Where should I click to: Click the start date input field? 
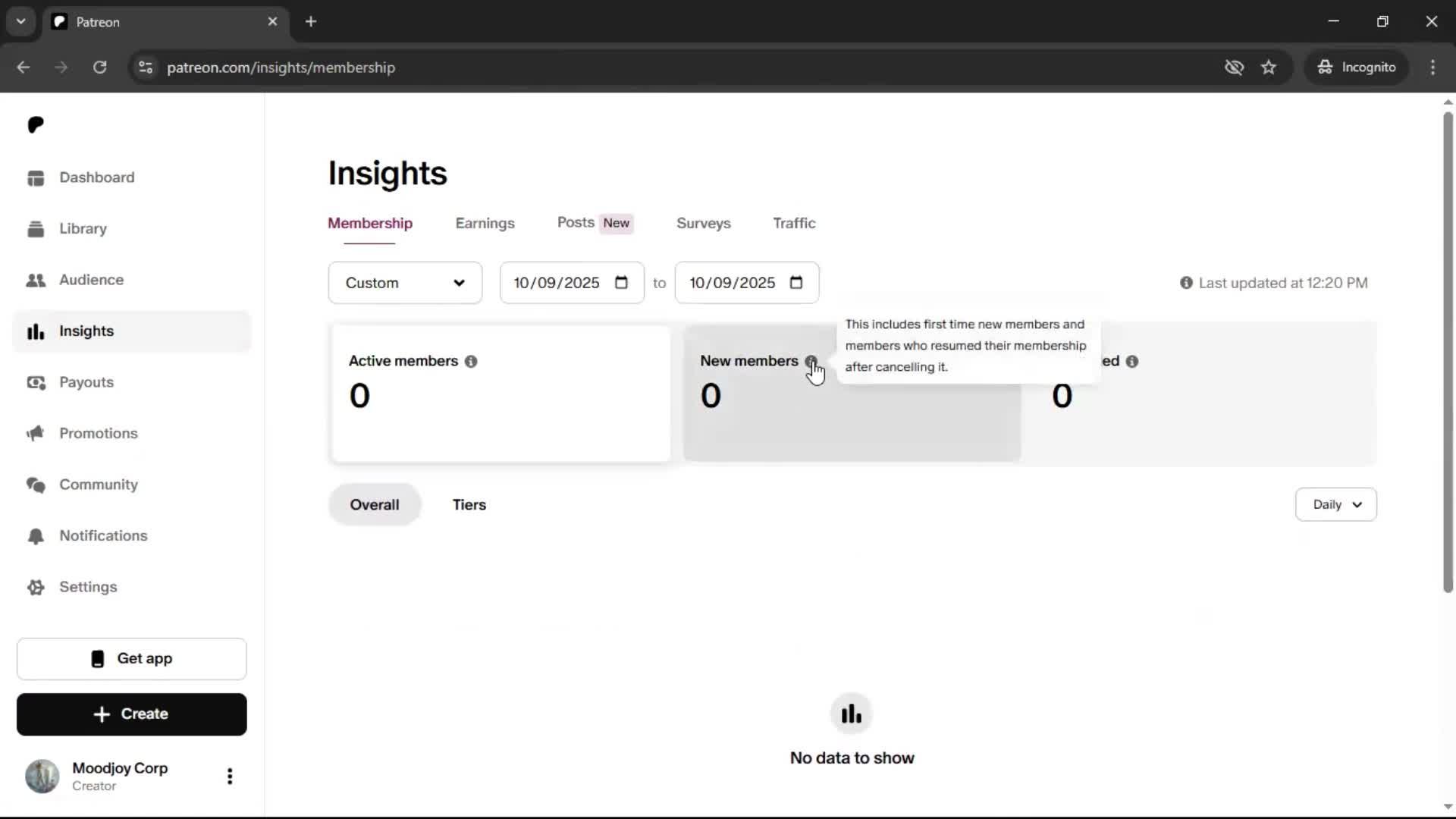point(572,283)
